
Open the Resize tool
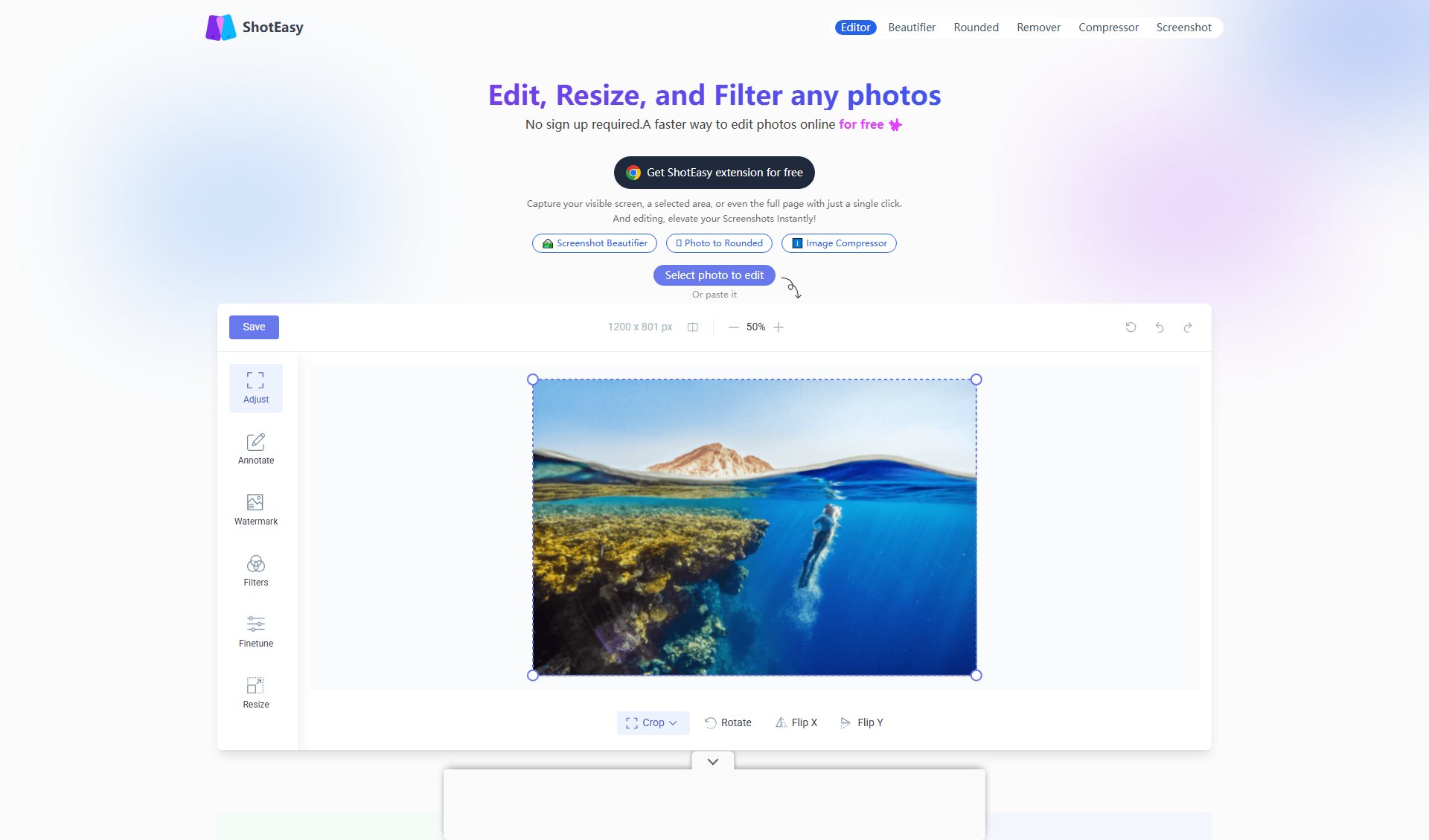click(x=255, y=692)
